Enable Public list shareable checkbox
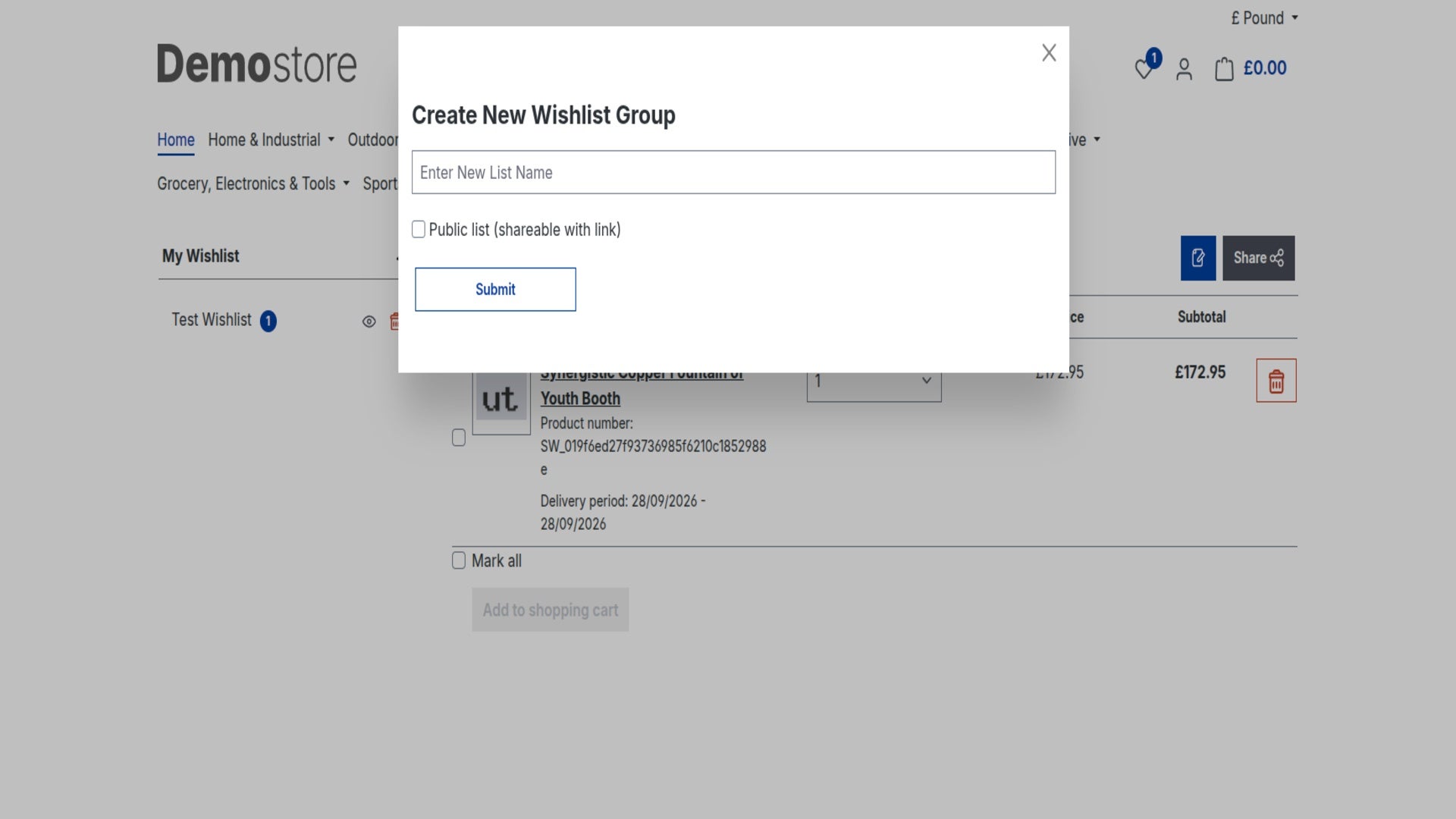1456x819 pixels. tap(419, 230)
